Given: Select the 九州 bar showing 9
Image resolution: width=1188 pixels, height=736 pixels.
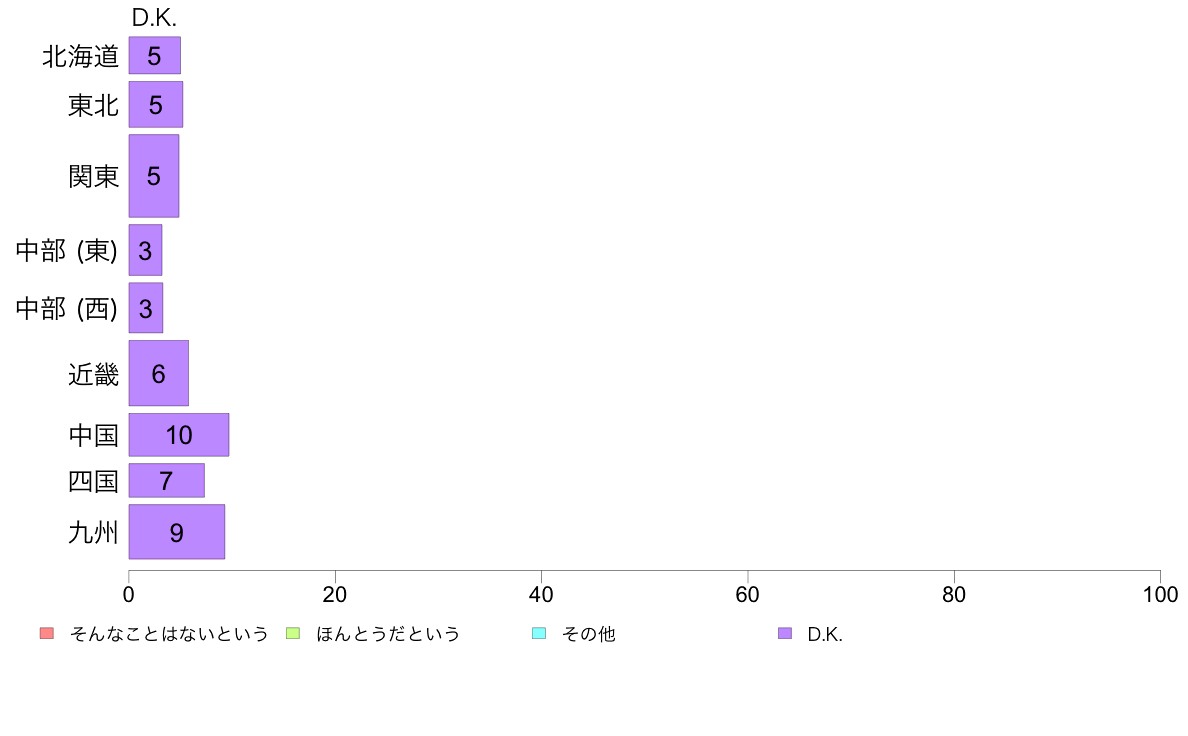Looking at the screenshot, I should click(177, 532).
